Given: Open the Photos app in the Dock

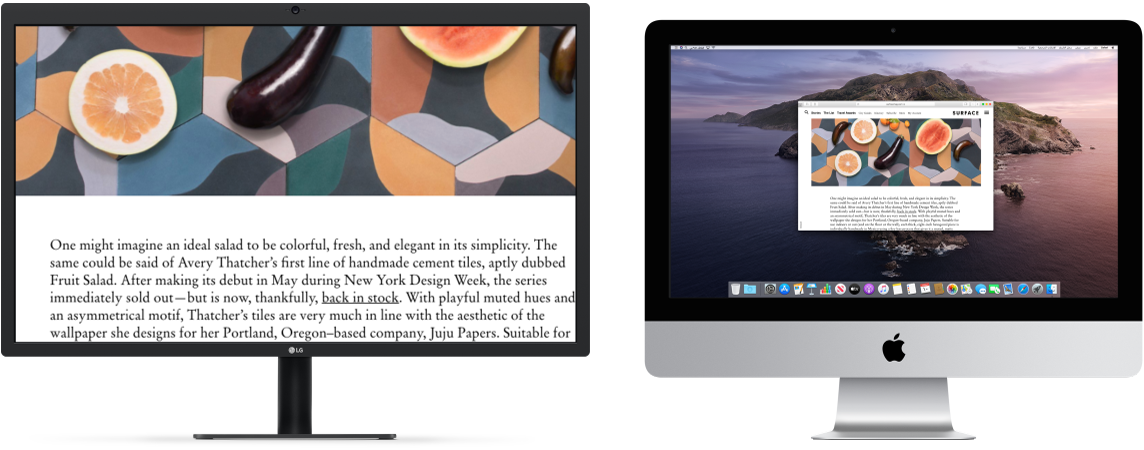Looking at the screenshot, I should 952,289.
